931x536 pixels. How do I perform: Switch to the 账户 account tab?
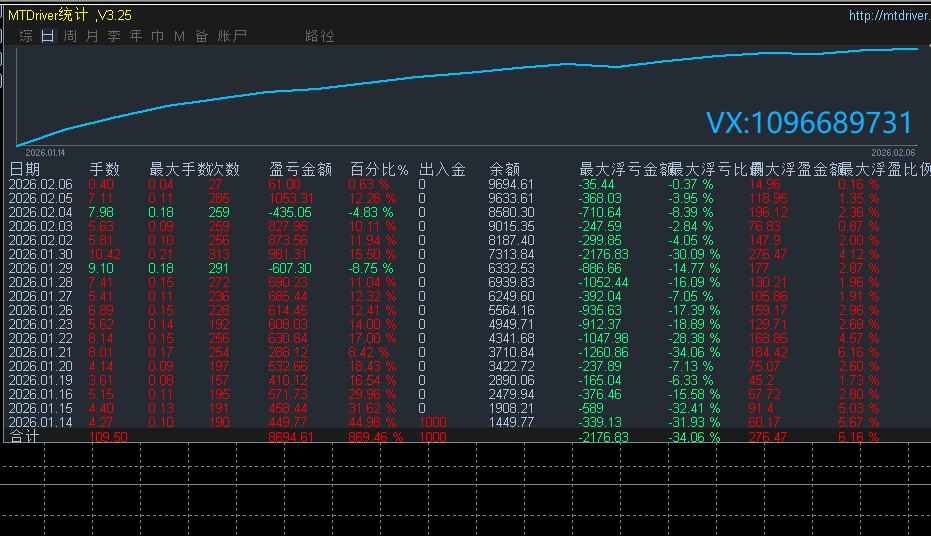point(232,36)
